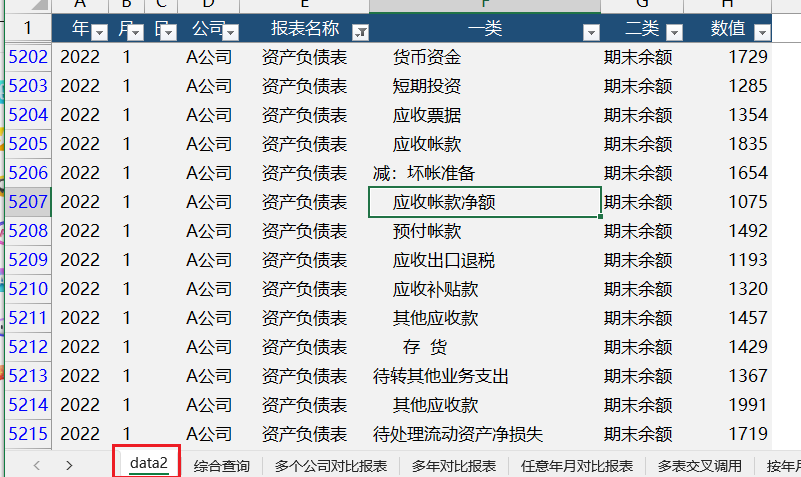The height and width of the screenshot is (477, 801).
Task: Open the 公司 column filter dropdown
Action: coord(231,33)
